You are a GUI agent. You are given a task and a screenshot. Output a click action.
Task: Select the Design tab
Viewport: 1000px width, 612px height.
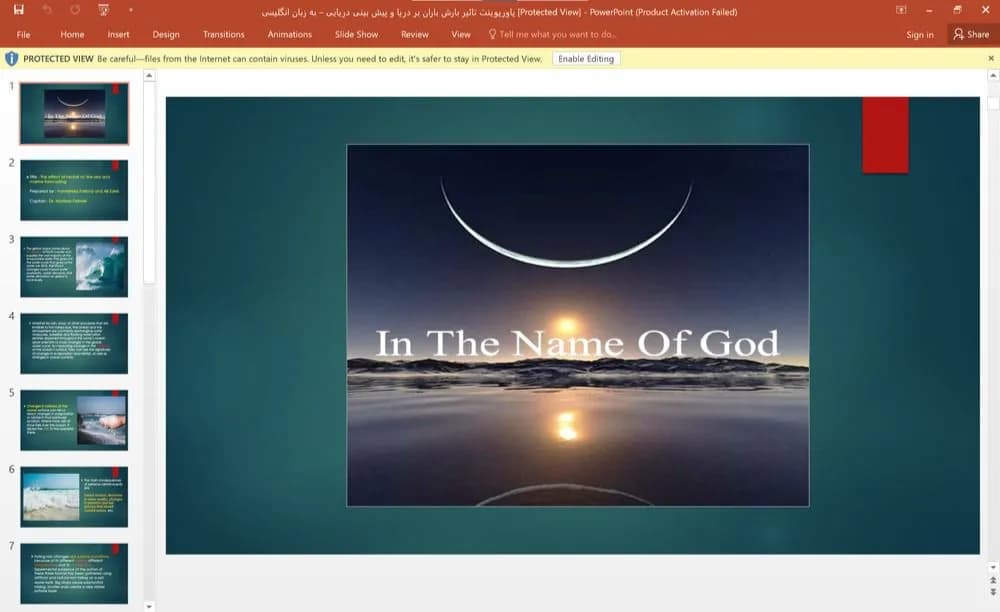(166, 34)
